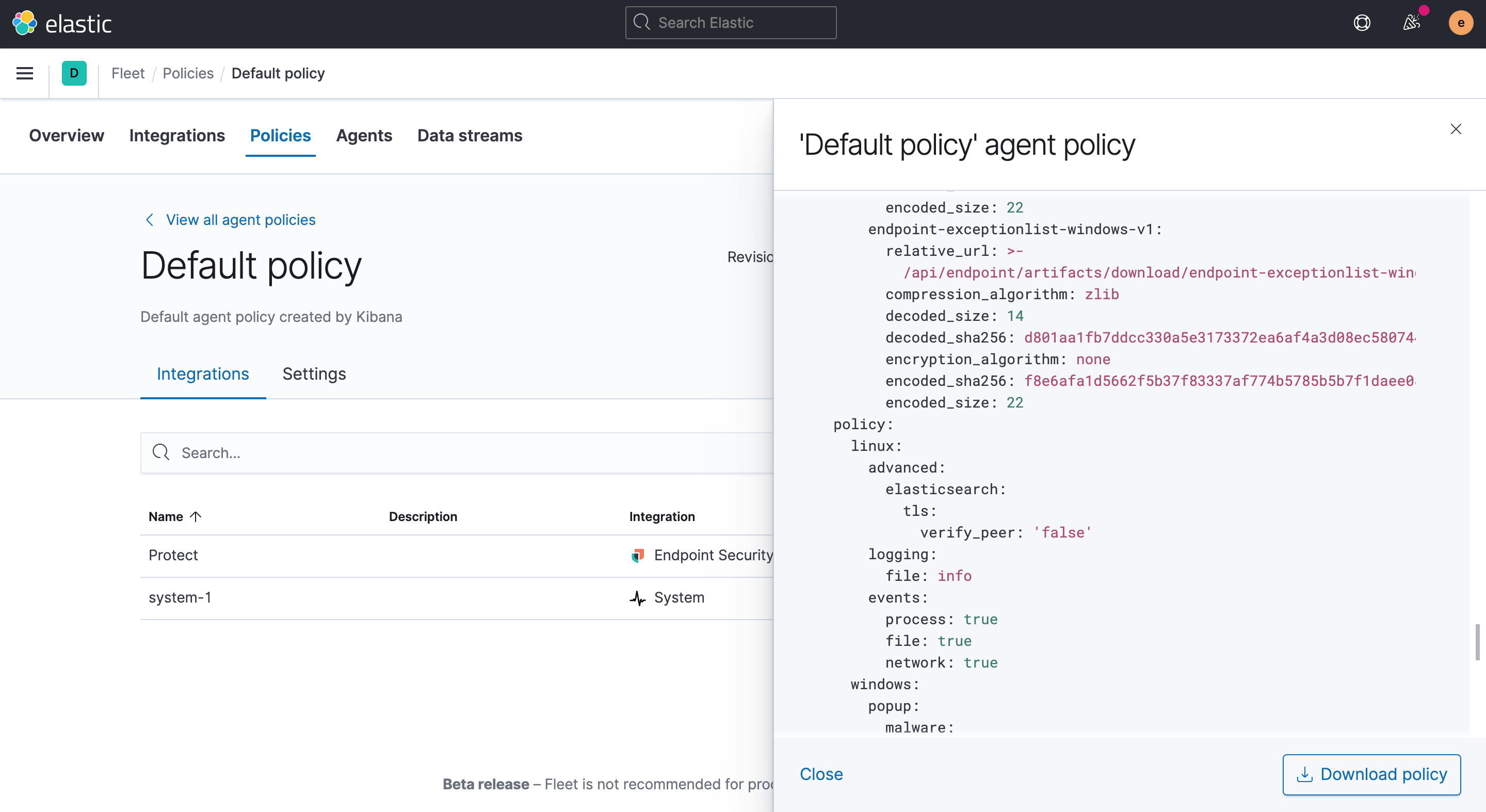Screen dimensions: 1486x812
Task: Open the Fleet breadcrumb link
Action: [127, 73]
